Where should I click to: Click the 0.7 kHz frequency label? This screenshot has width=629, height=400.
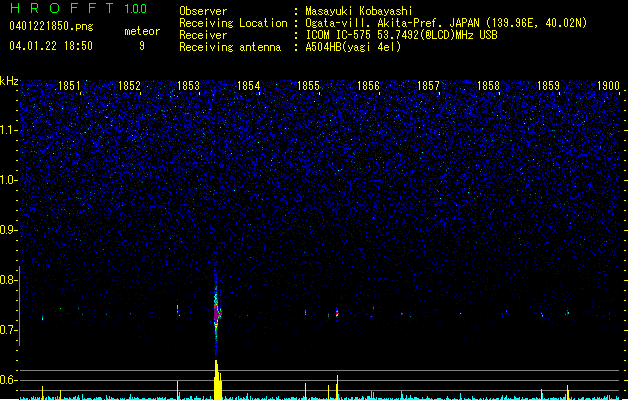(9, 330)
